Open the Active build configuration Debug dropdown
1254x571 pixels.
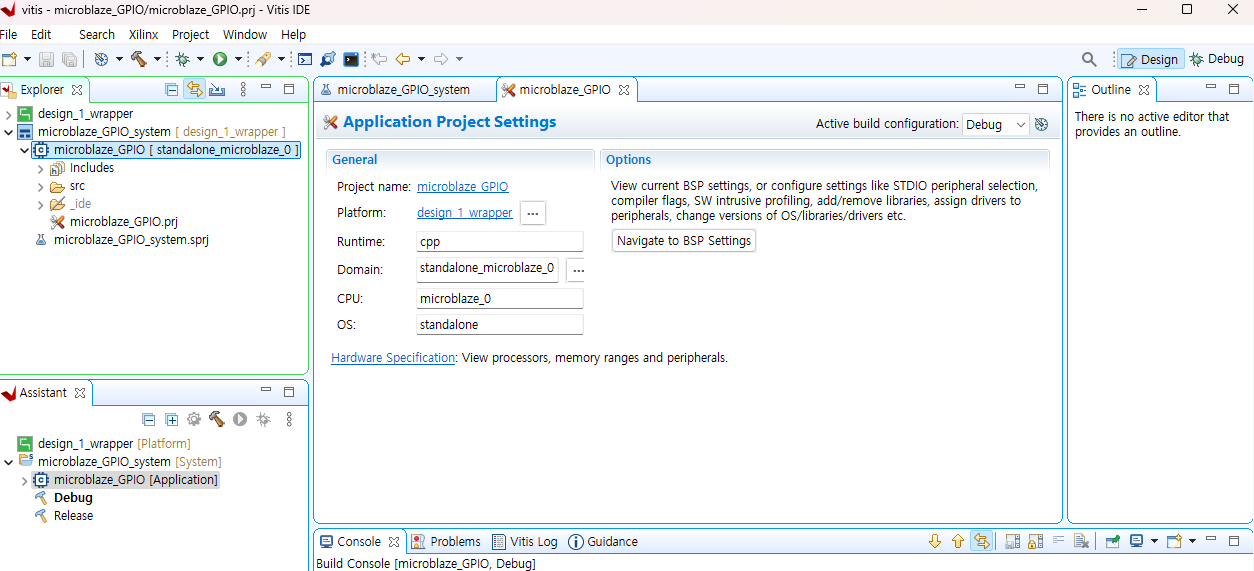pos(995,124)
